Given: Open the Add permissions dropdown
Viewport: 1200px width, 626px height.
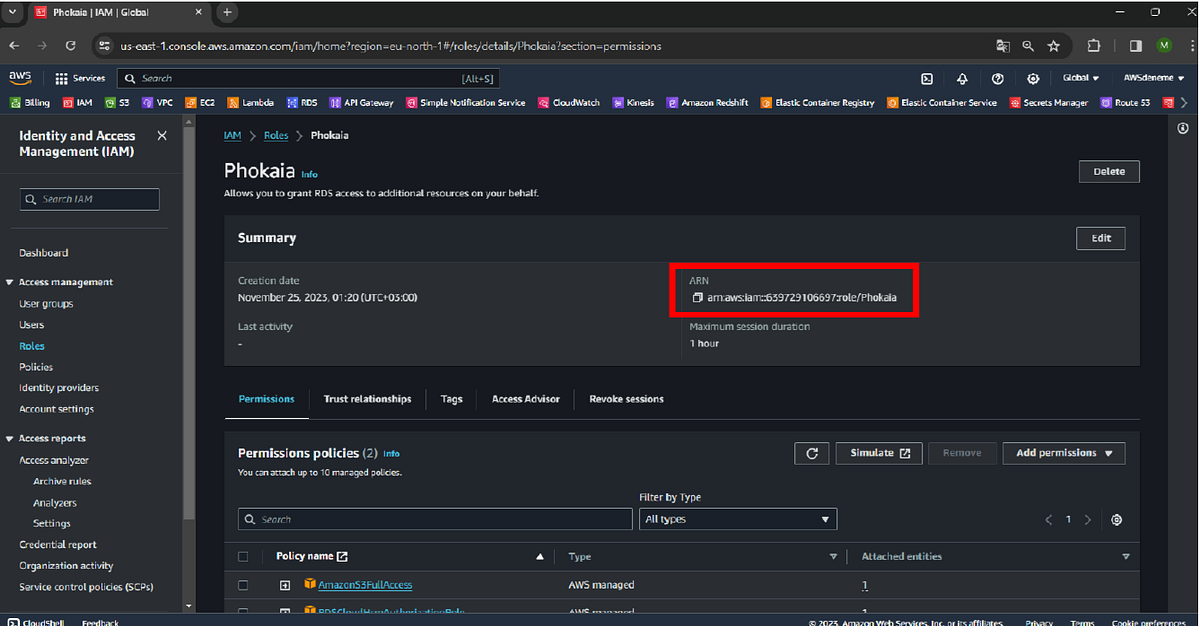Looking at the screenshot, I should (x=1063, y=453).
